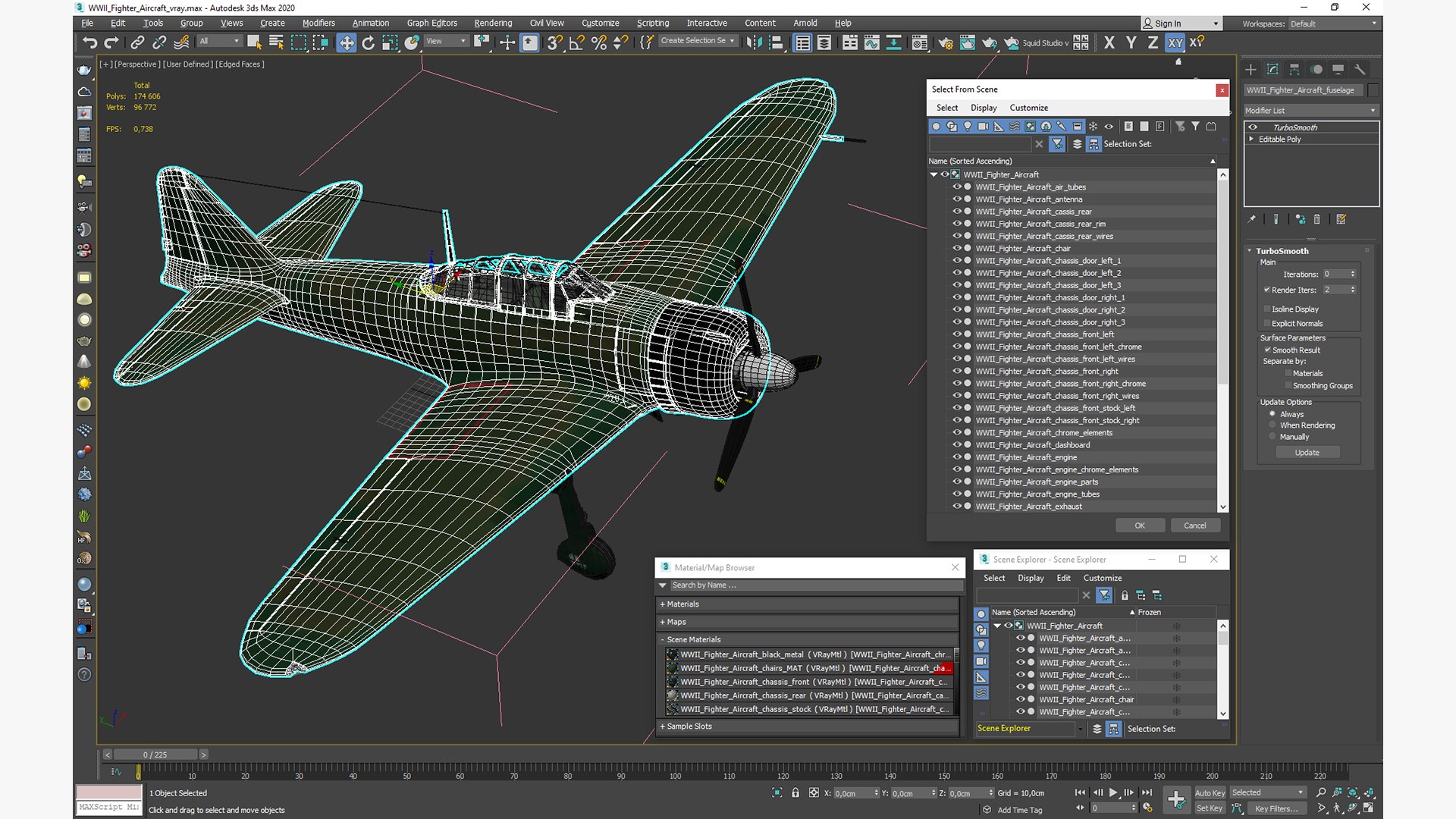Open the Selected key filter dropdown
Image resolution: width=1456 pixels, height=819 pixels.
pos(1268,792)
